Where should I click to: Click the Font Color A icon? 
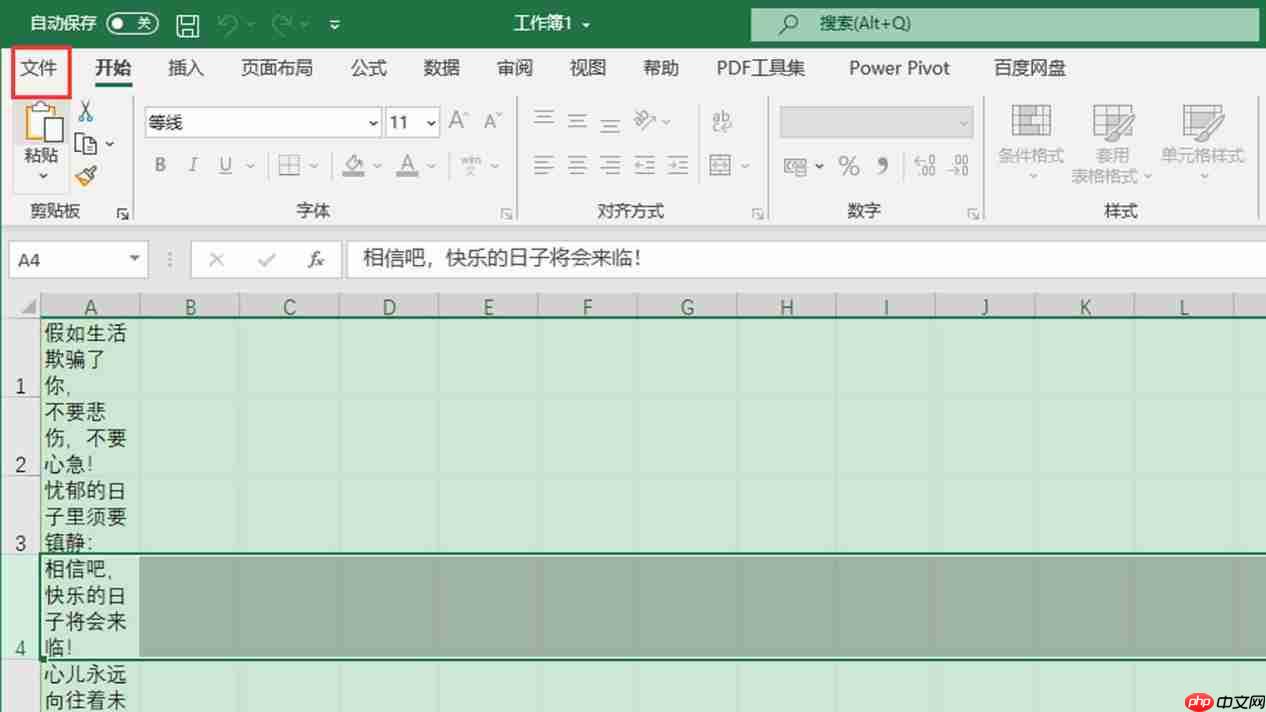tap(407, 165)
